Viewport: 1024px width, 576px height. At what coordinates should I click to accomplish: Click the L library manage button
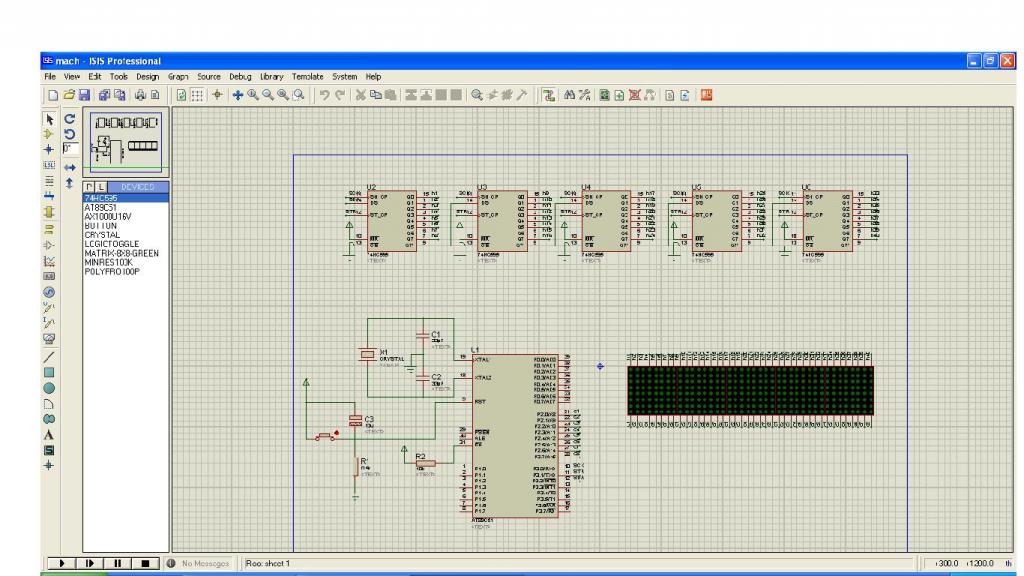click(x=101, y=187)
